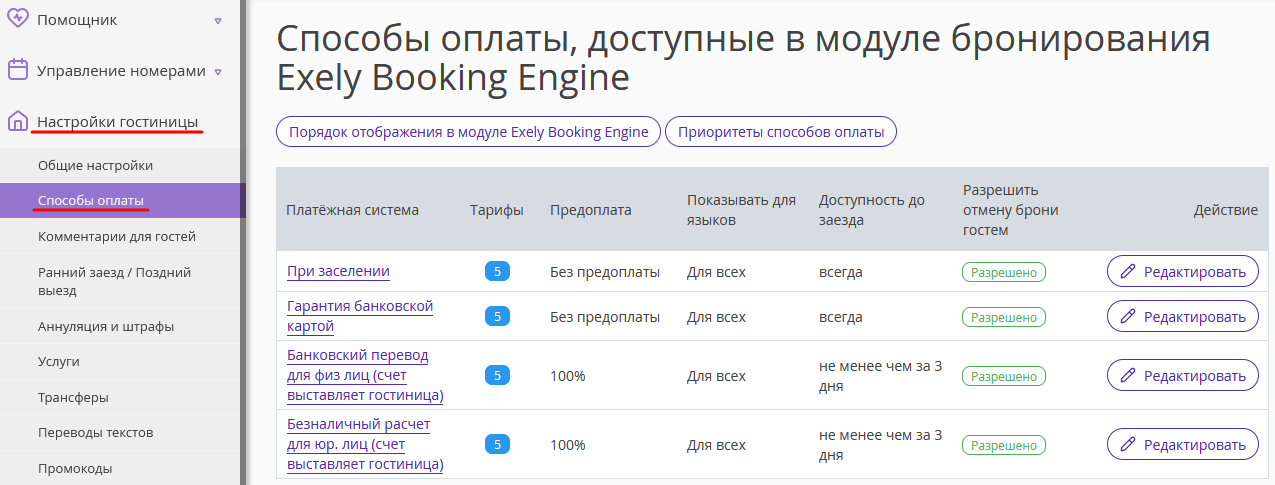The height and width of the screenshot is (485, 1275).
Task: Click Разрешено badge in Гарантия банковской картой row
Action: tap(1004, 317)
